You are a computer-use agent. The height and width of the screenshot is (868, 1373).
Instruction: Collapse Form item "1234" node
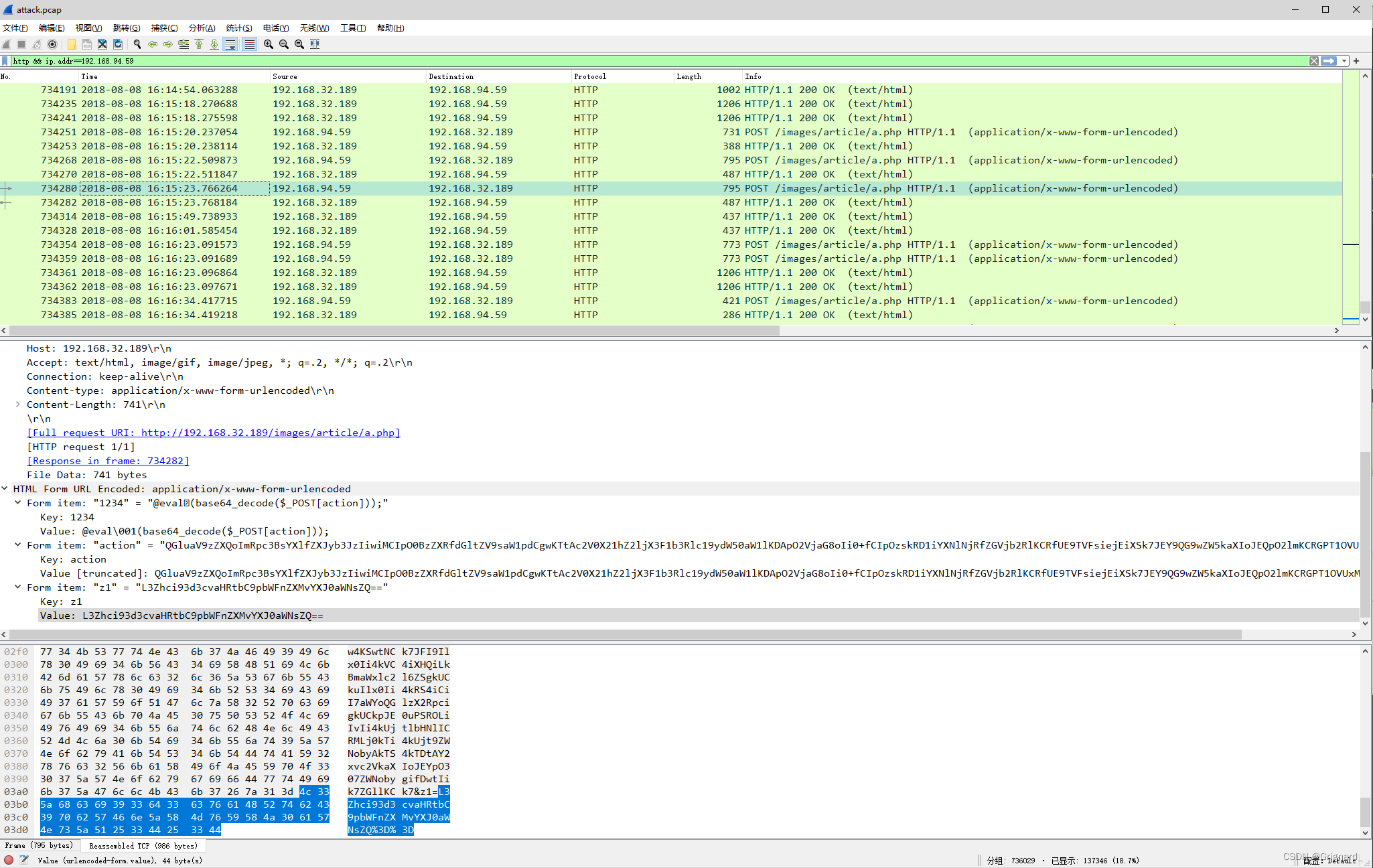pyautogui.click(x=17, y=503)
